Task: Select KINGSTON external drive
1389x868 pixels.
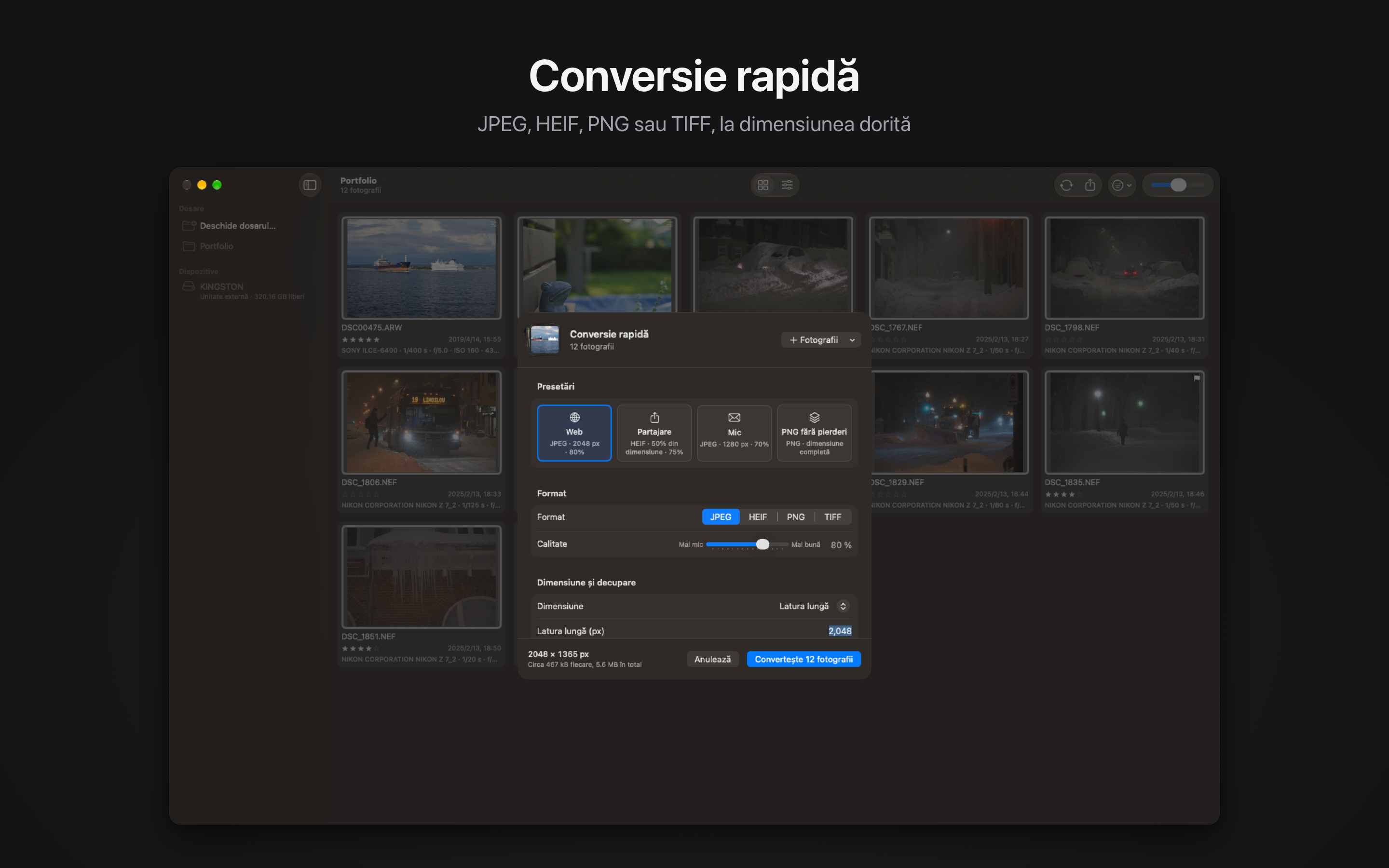Action: [x=243, y=290]
